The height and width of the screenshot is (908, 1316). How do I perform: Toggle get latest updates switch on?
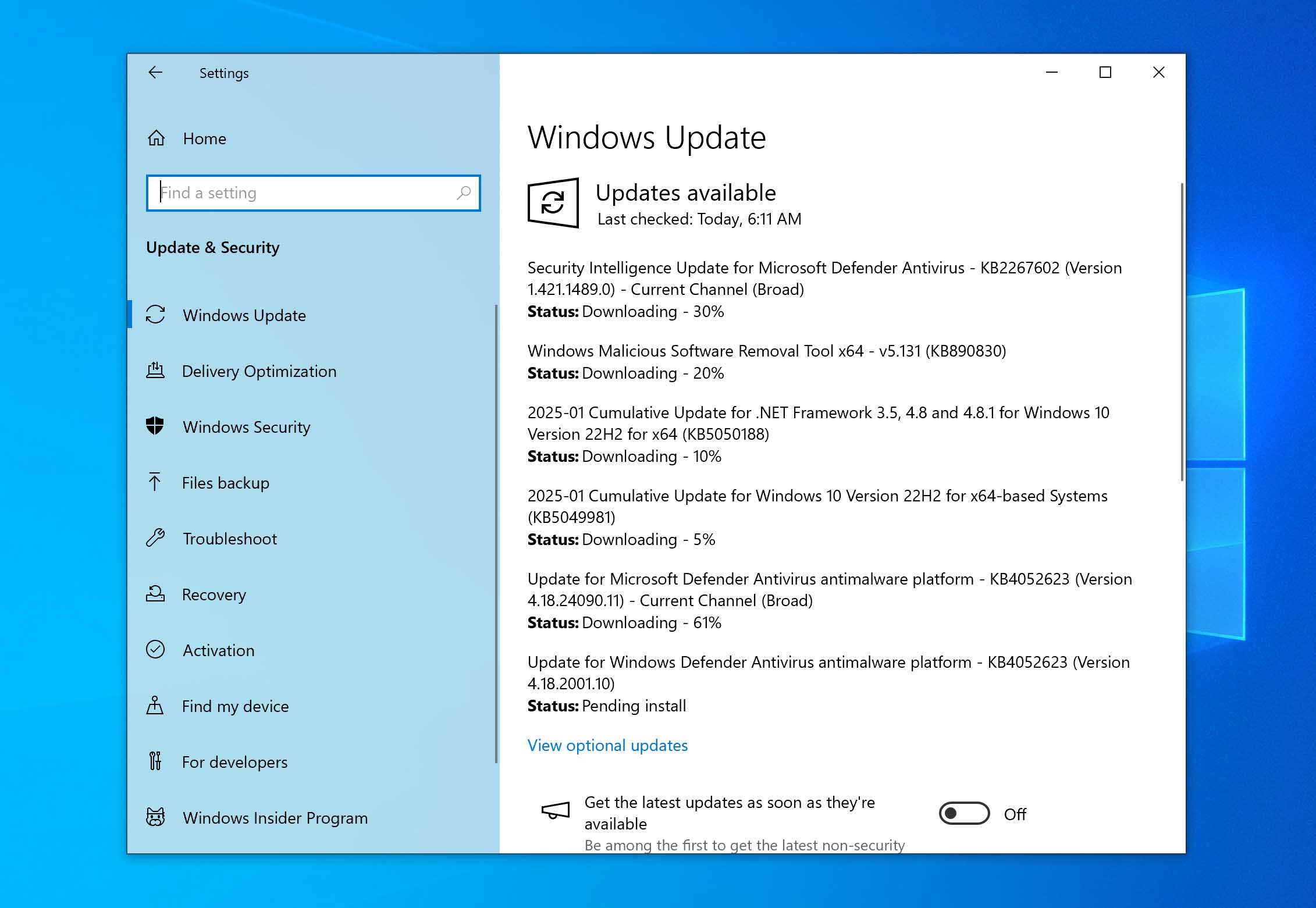click(964, 814)
